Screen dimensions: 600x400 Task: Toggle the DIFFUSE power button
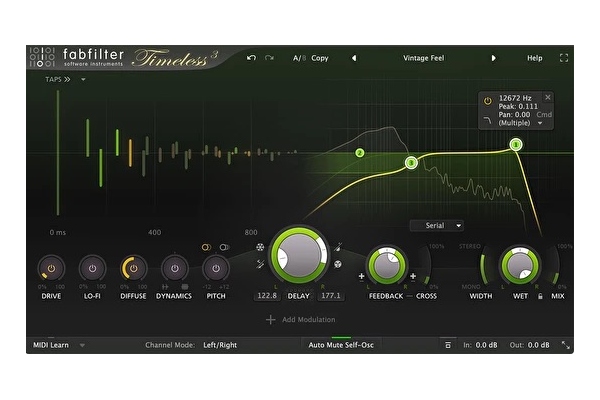point(133,269)
